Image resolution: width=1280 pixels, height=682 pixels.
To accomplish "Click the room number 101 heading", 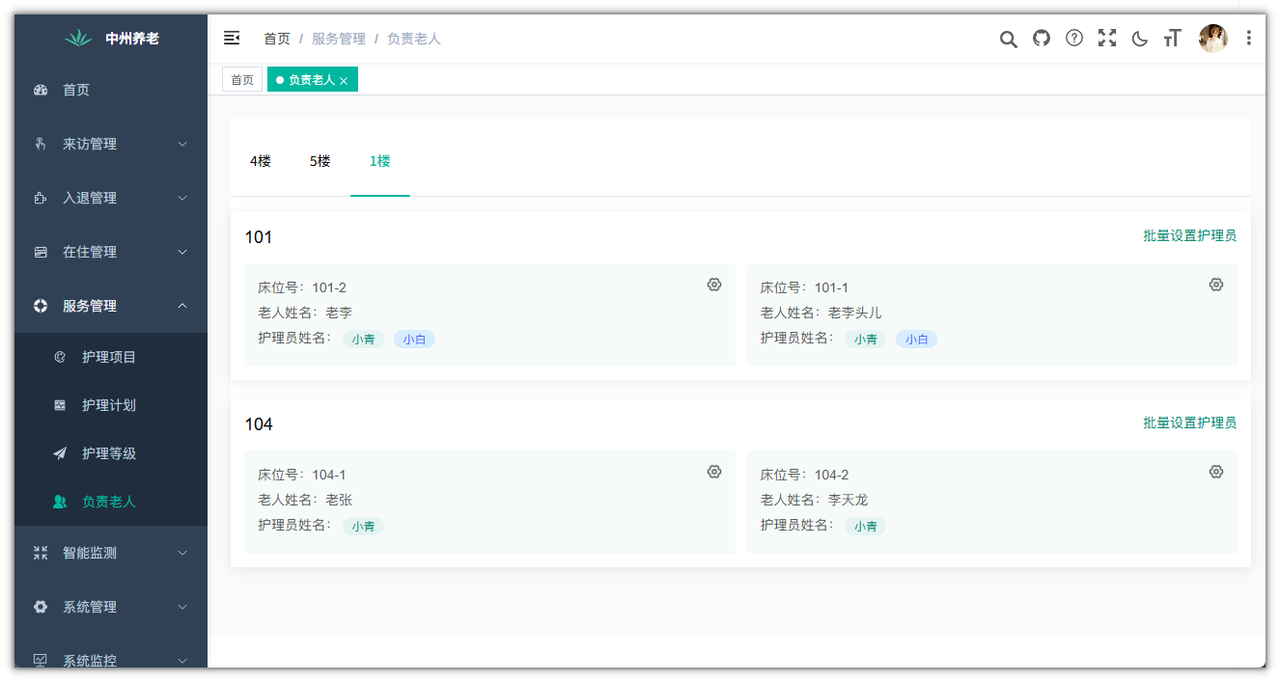I will [x=258, y=237].
